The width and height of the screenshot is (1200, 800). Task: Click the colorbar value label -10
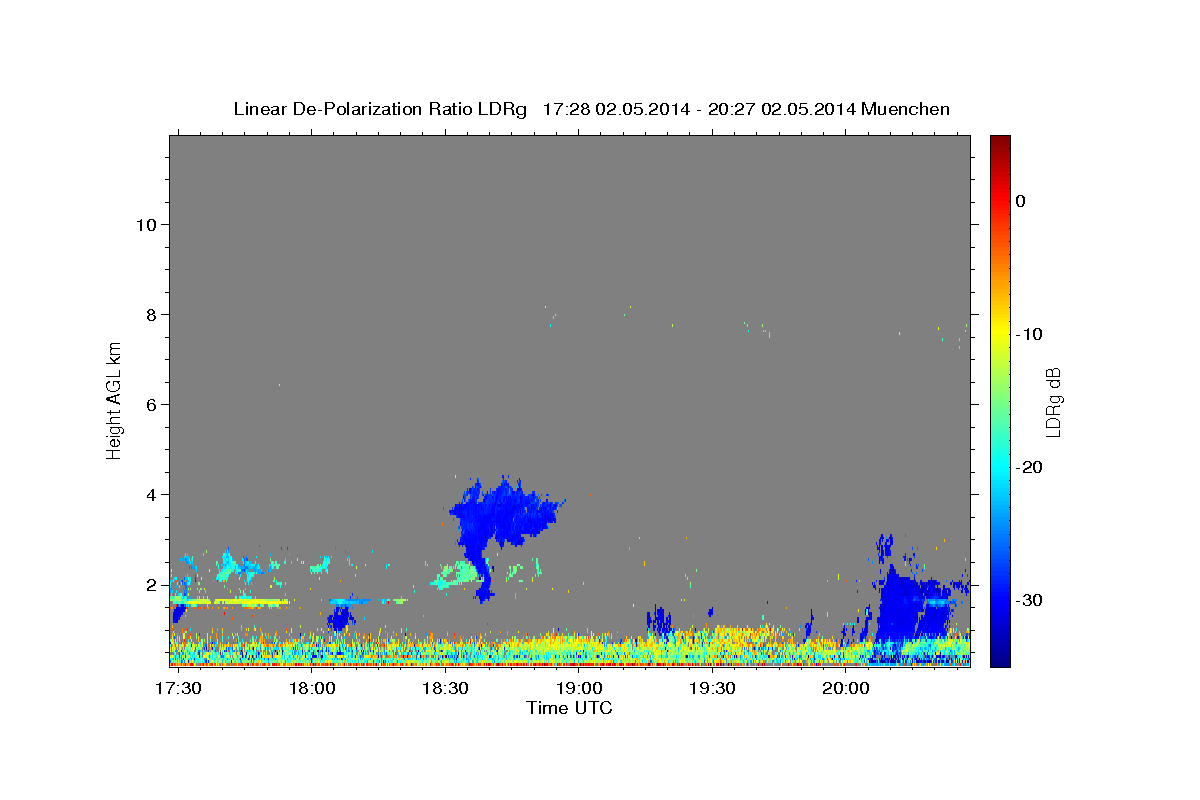(x=1030, y=334)
